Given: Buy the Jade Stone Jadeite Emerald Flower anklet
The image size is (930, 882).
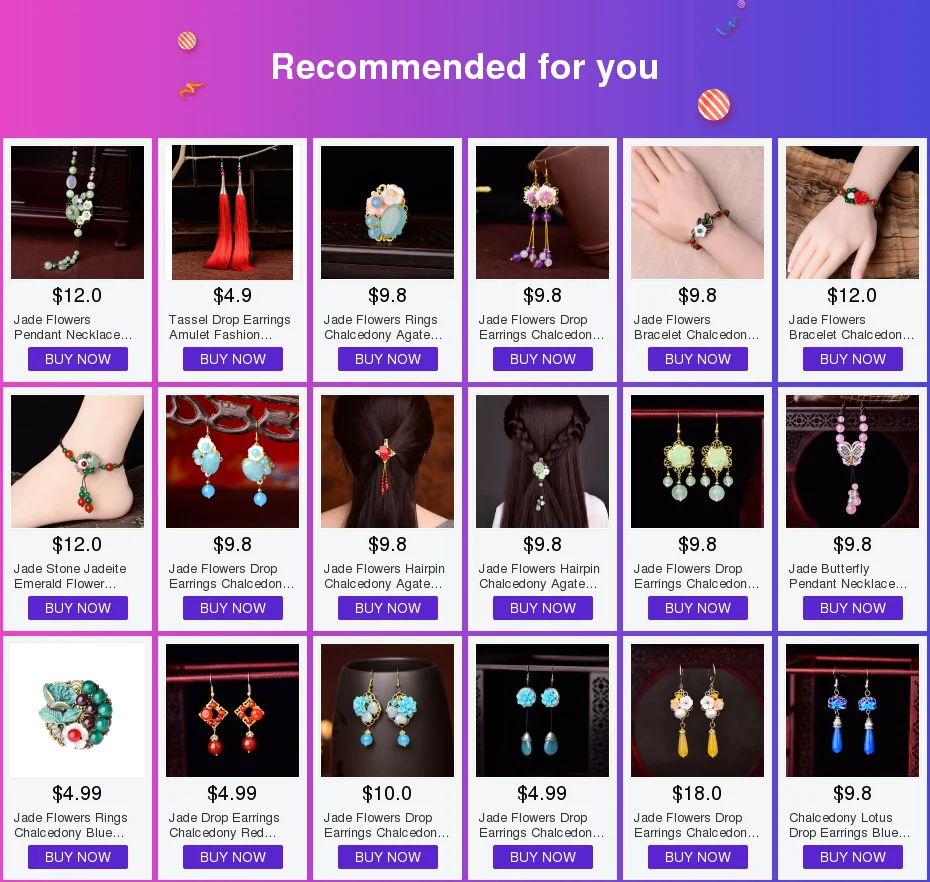Looking at the screenshot, I should (x=78, y=609).
